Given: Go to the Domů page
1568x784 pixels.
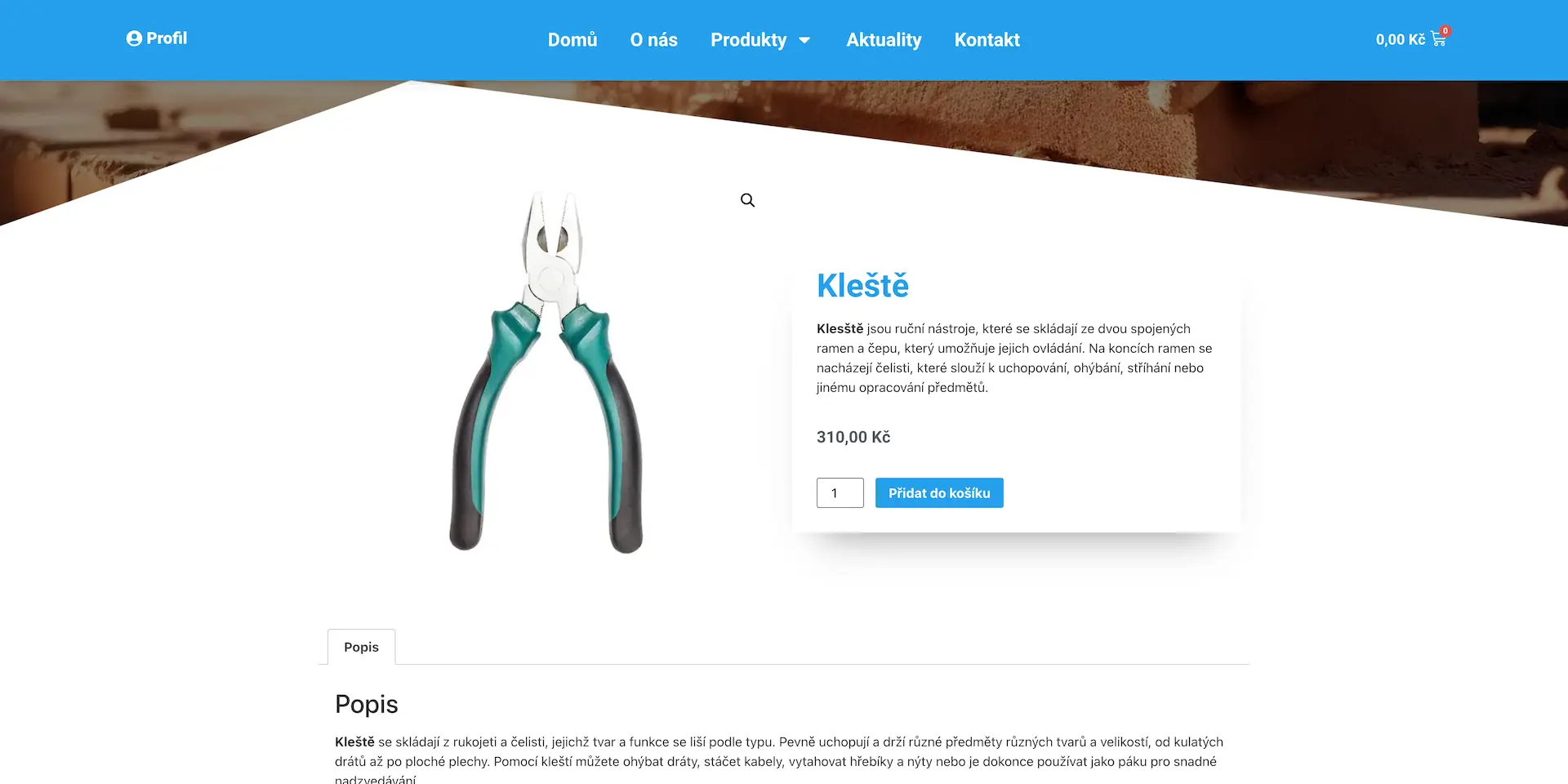Looking at the screenshot, I should coord(572,40).
